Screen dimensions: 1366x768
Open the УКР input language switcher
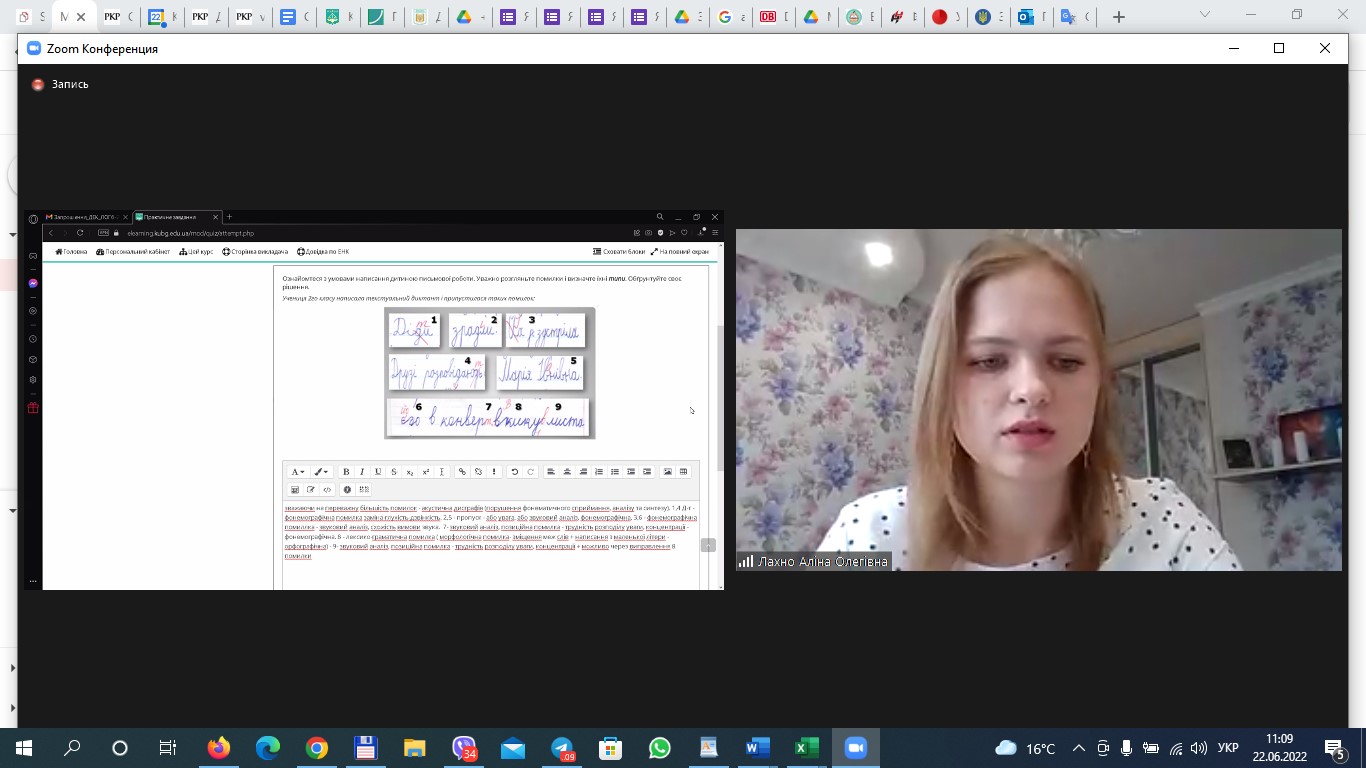coord(1228,748)
